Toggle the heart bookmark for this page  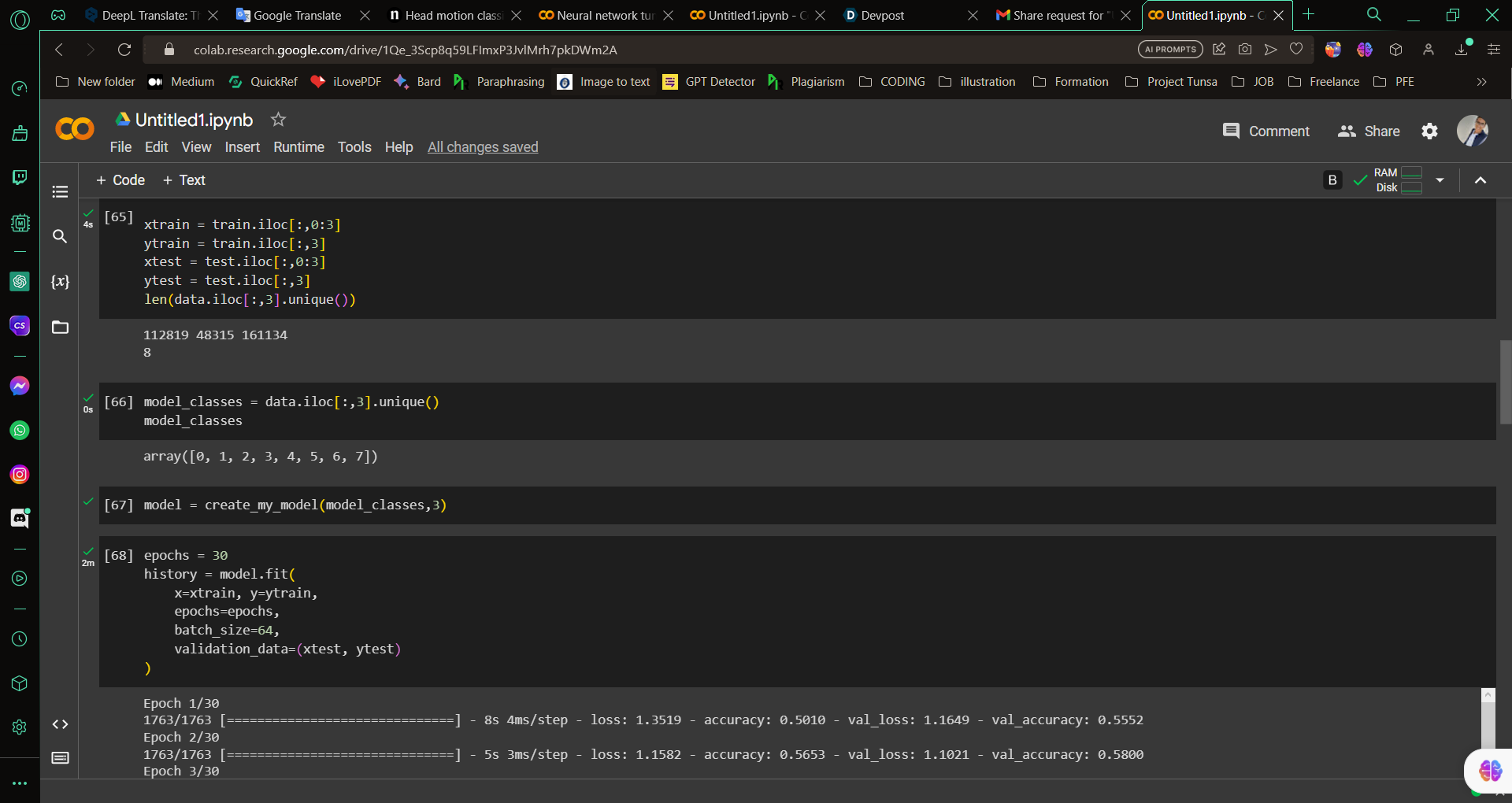click(x=1296, y=50)
